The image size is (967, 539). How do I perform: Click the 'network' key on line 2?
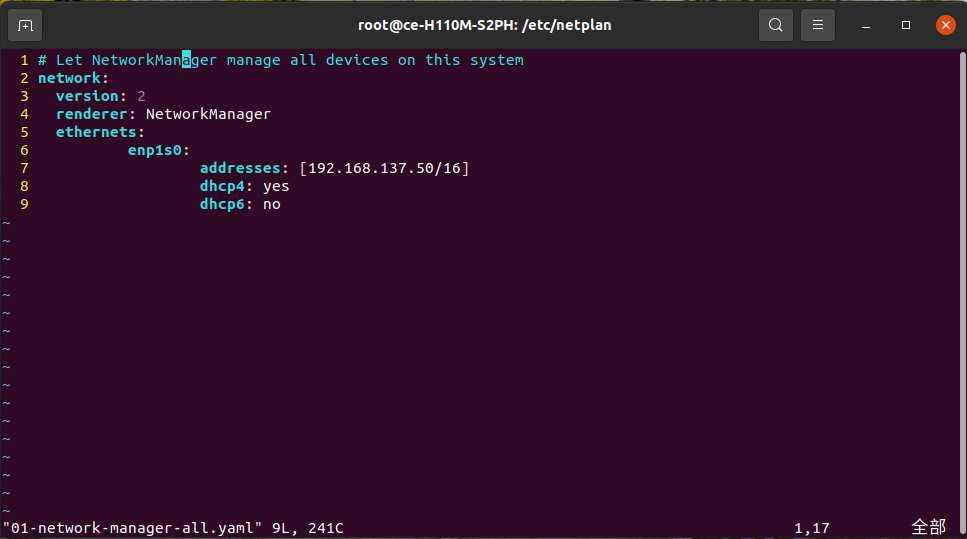pos(69,78)
